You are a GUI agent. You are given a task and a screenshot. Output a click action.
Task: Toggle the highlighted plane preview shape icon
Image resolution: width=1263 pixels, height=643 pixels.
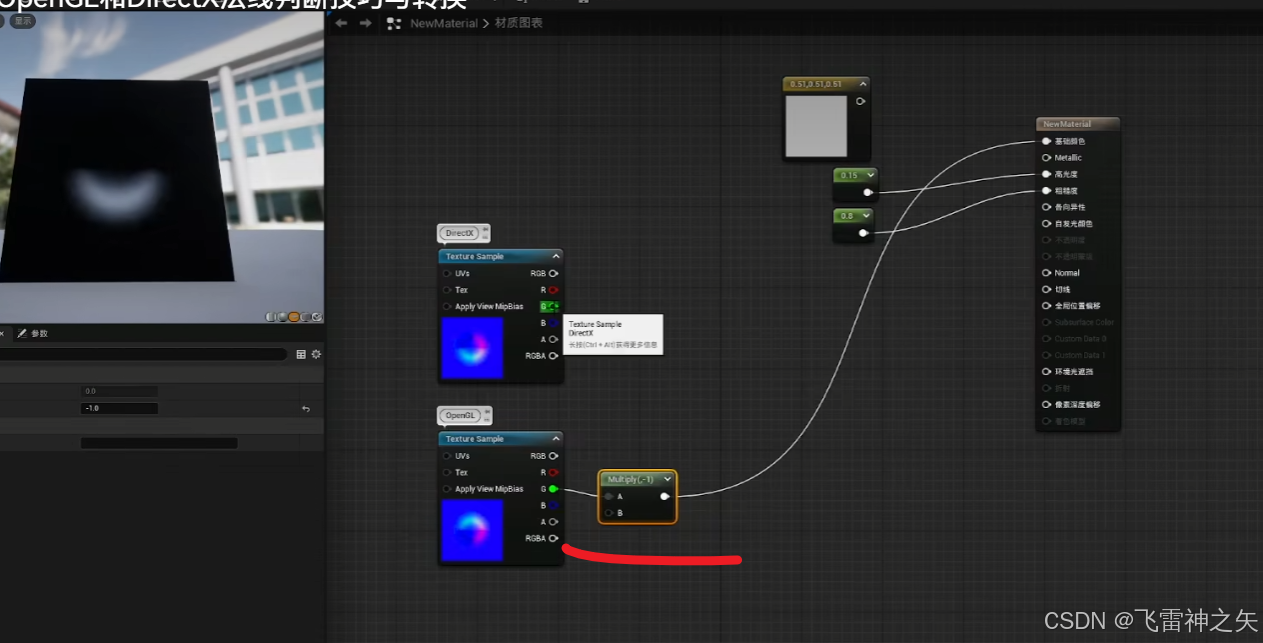point(294,316)
